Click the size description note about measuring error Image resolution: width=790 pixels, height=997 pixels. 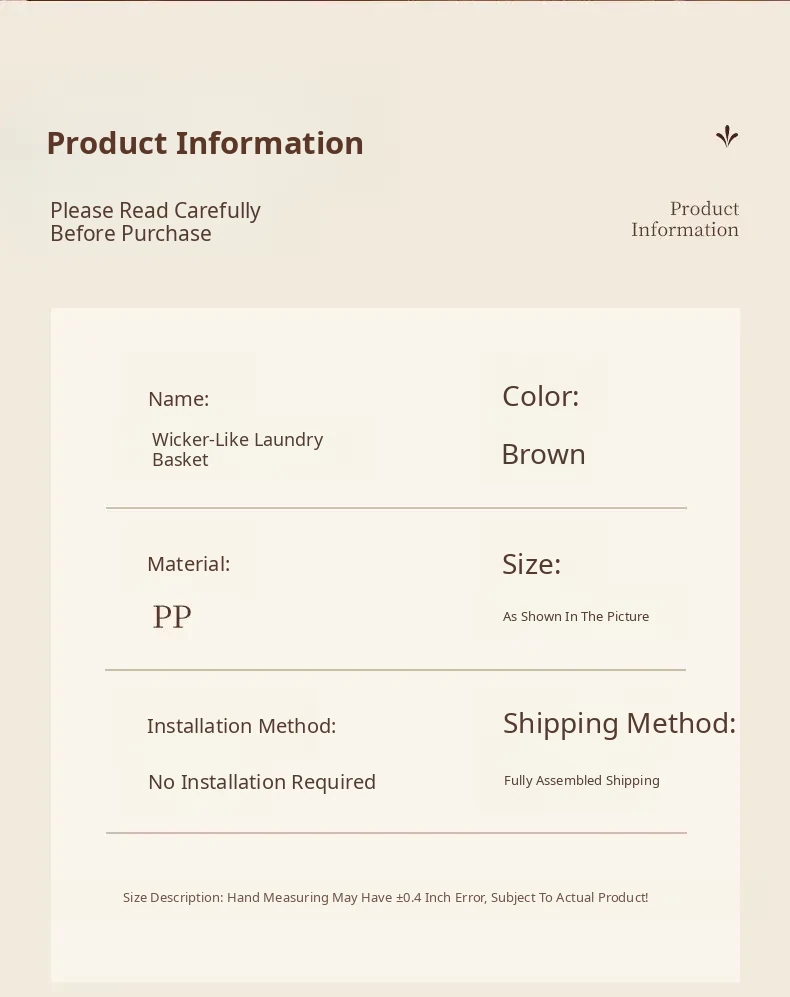point(385,898)
